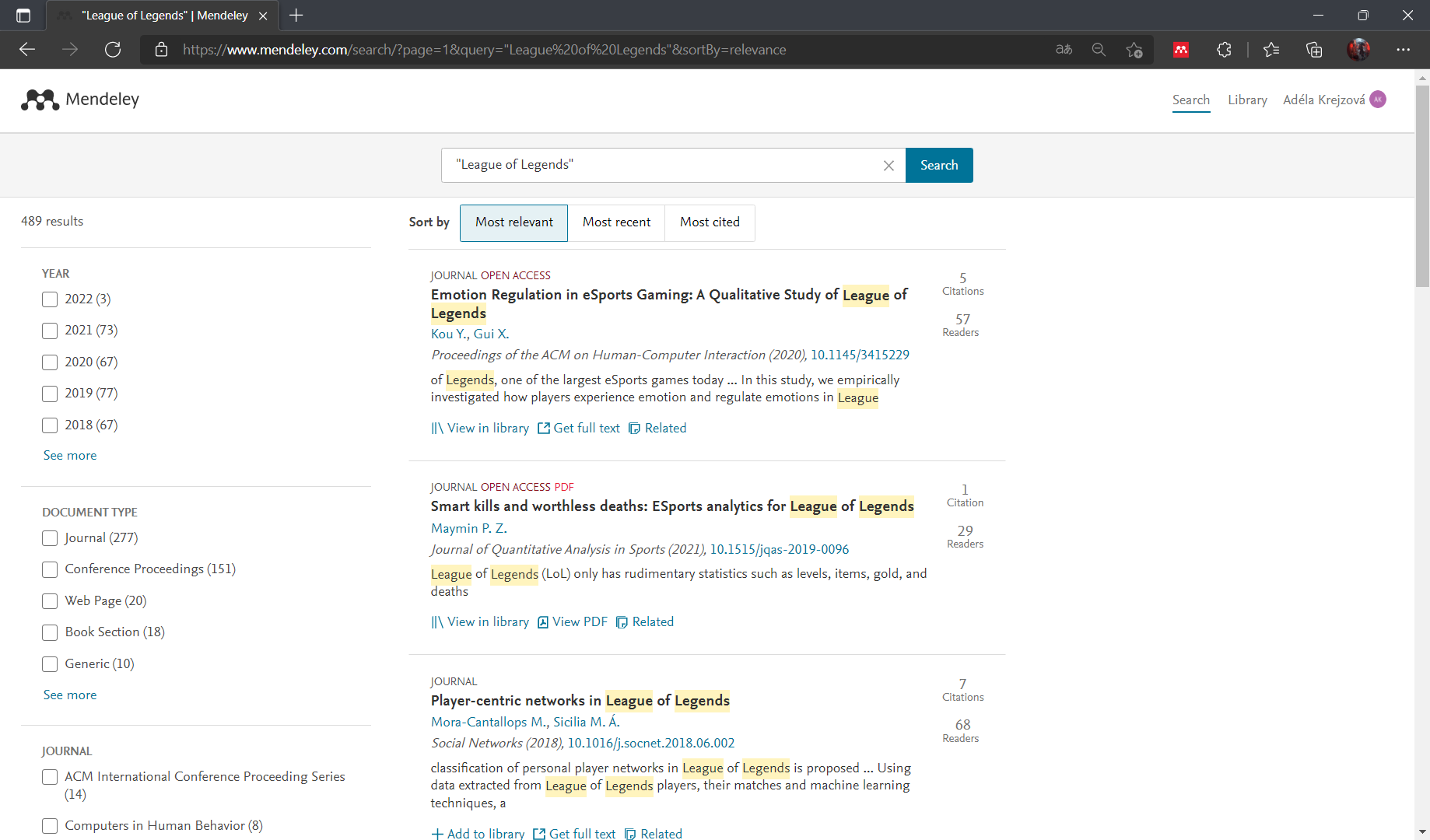Close the Mendeley browser tab
1430x840 pixels.
[263, 16]
